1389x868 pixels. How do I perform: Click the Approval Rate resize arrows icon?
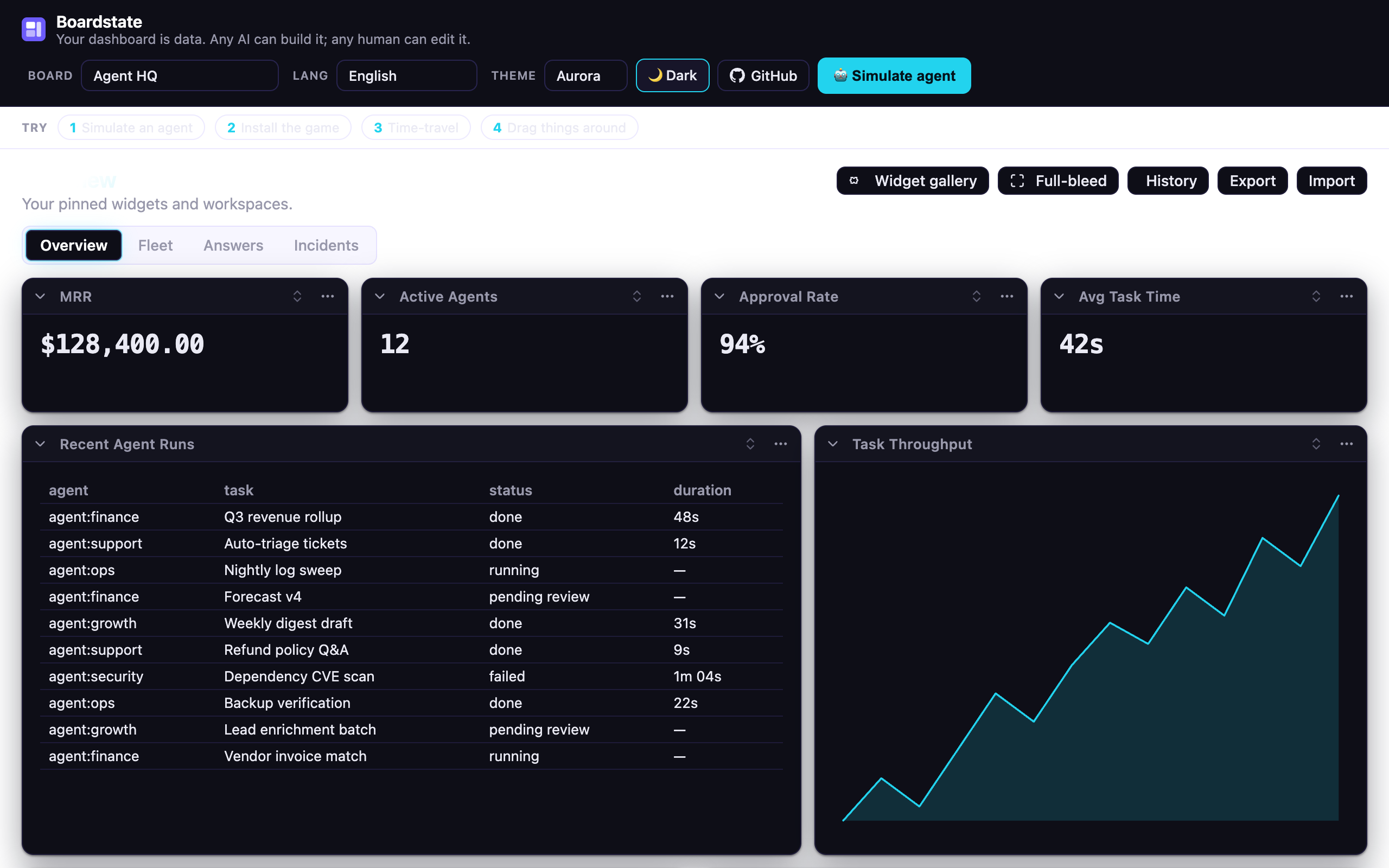[x=976, y=296]
